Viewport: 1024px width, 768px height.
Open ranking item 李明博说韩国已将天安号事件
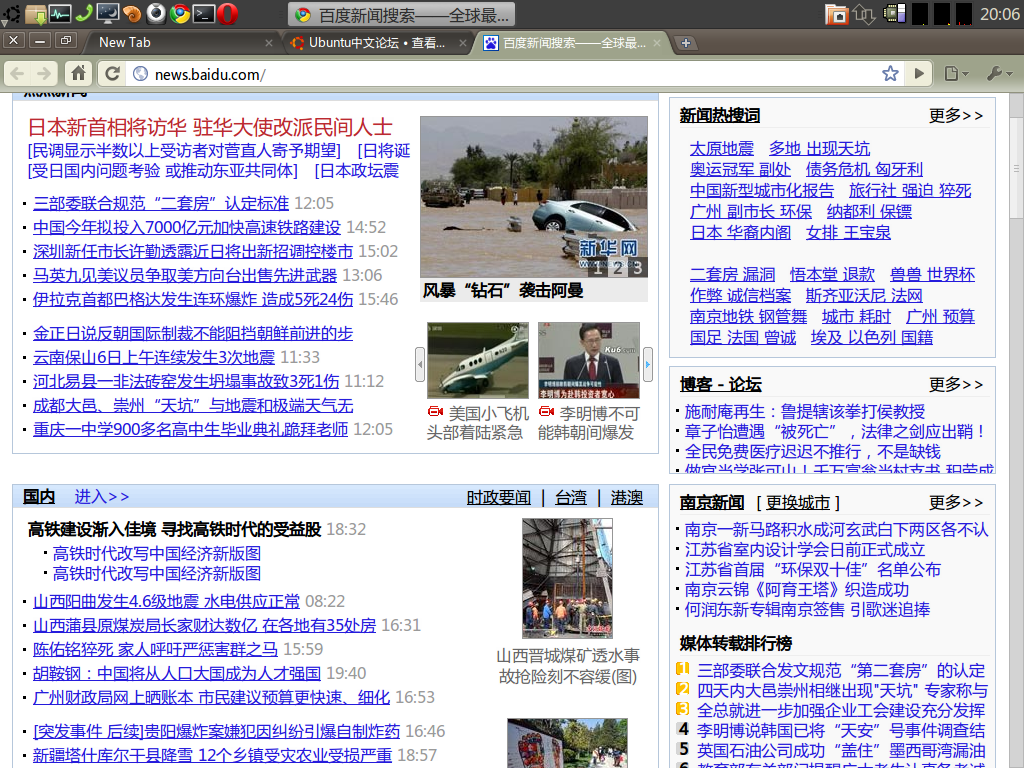click(x=840, y=730)
